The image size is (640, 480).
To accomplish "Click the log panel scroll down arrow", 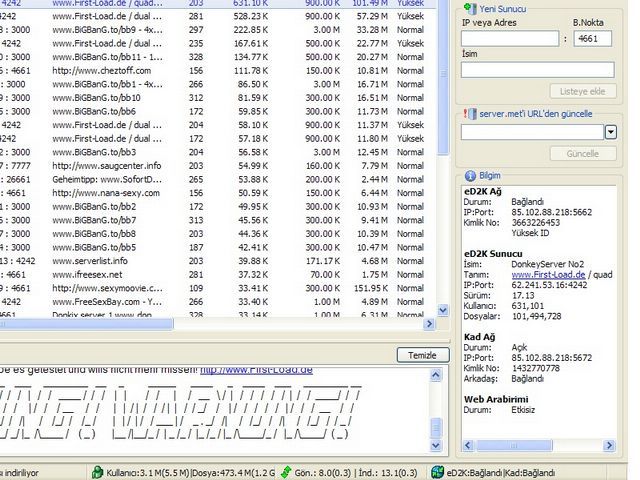I will pos(435,447).
